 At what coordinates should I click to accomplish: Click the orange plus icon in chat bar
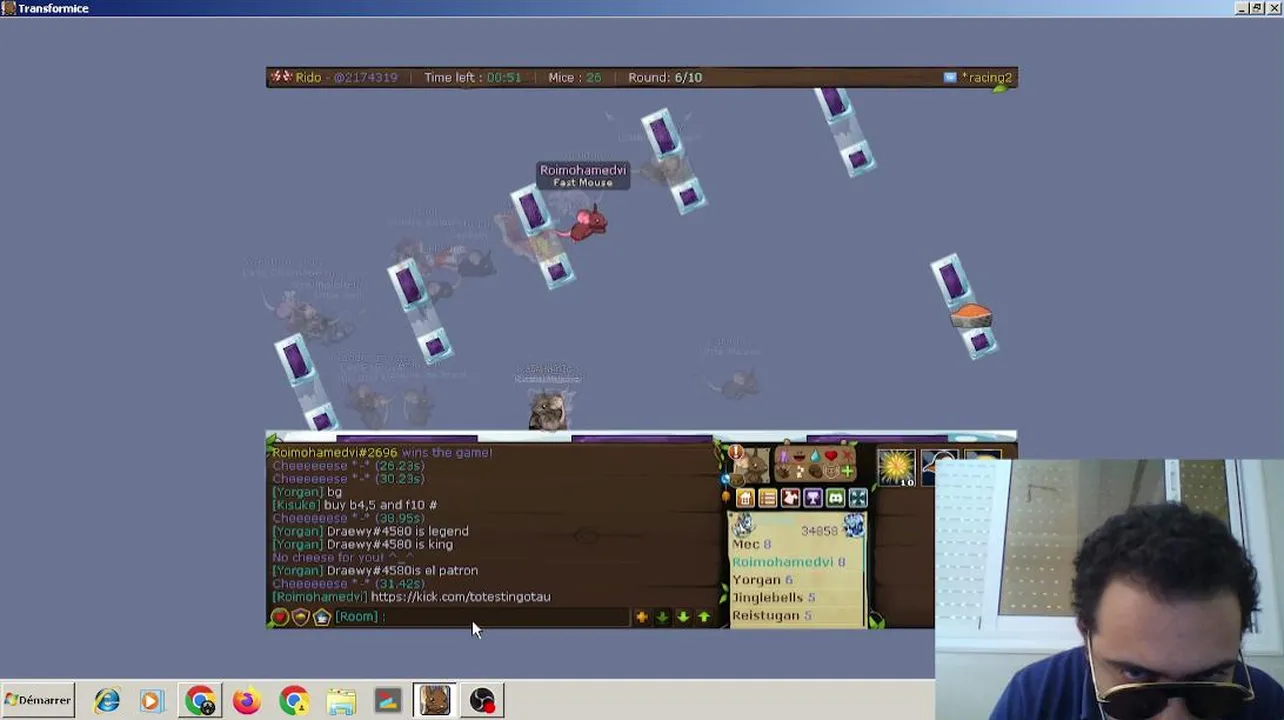click(x=641, y=617)
